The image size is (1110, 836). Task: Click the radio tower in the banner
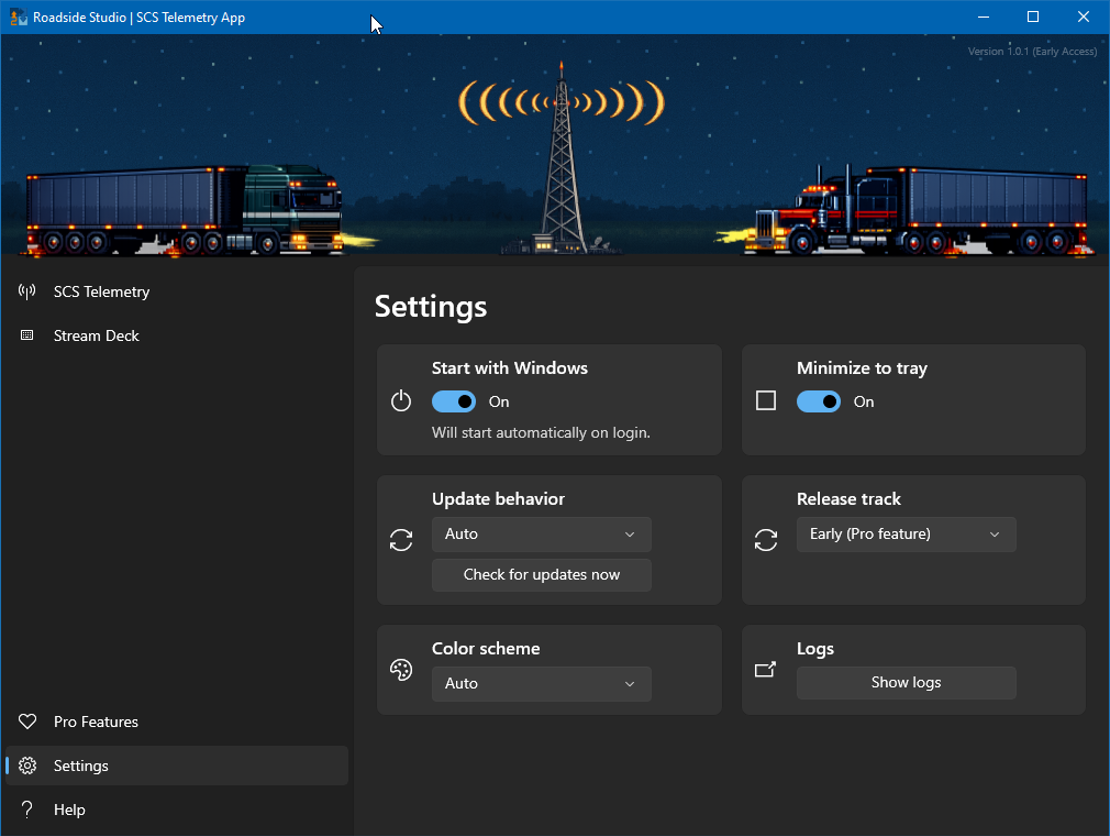tap(560, 170)
